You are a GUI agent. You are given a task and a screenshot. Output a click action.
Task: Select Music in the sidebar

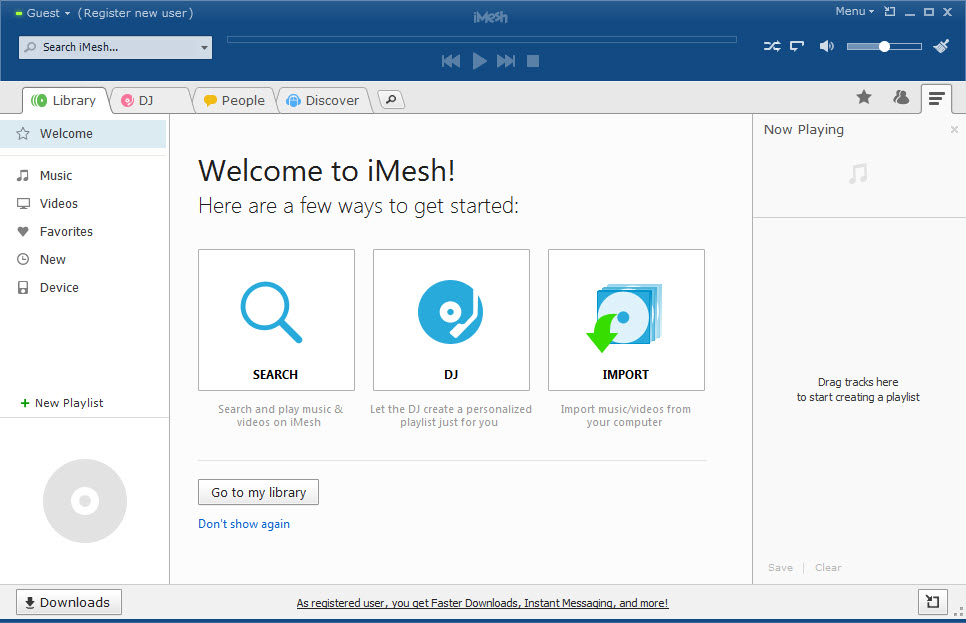click(83, 176)
